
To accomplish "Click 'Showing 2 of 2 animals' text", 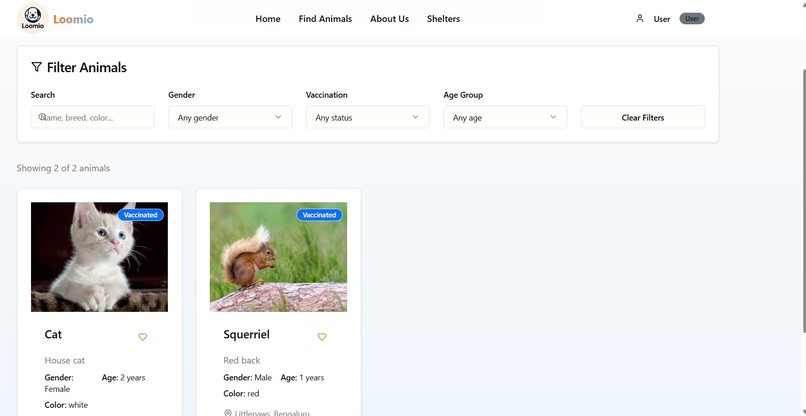I will pos(63,168).
